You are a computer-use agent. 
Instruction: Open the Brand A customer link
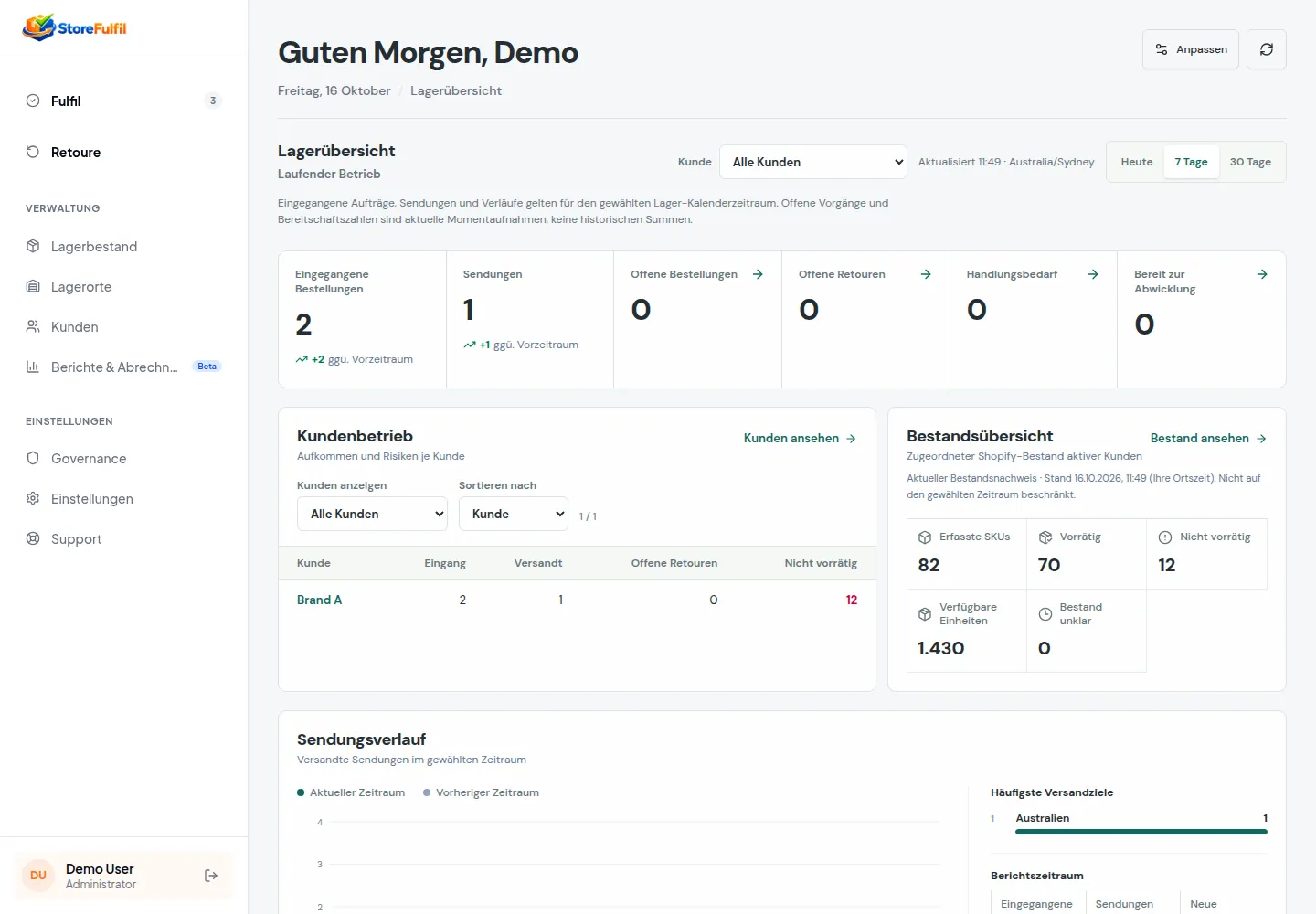click(319, 600)
